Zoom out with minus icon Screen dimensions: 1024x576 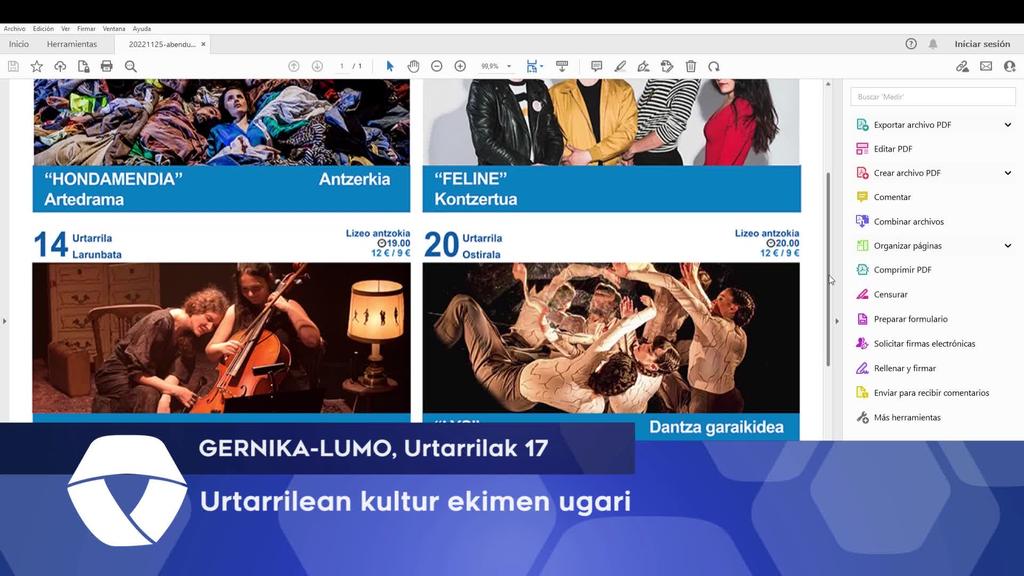[x=437, y=66]
